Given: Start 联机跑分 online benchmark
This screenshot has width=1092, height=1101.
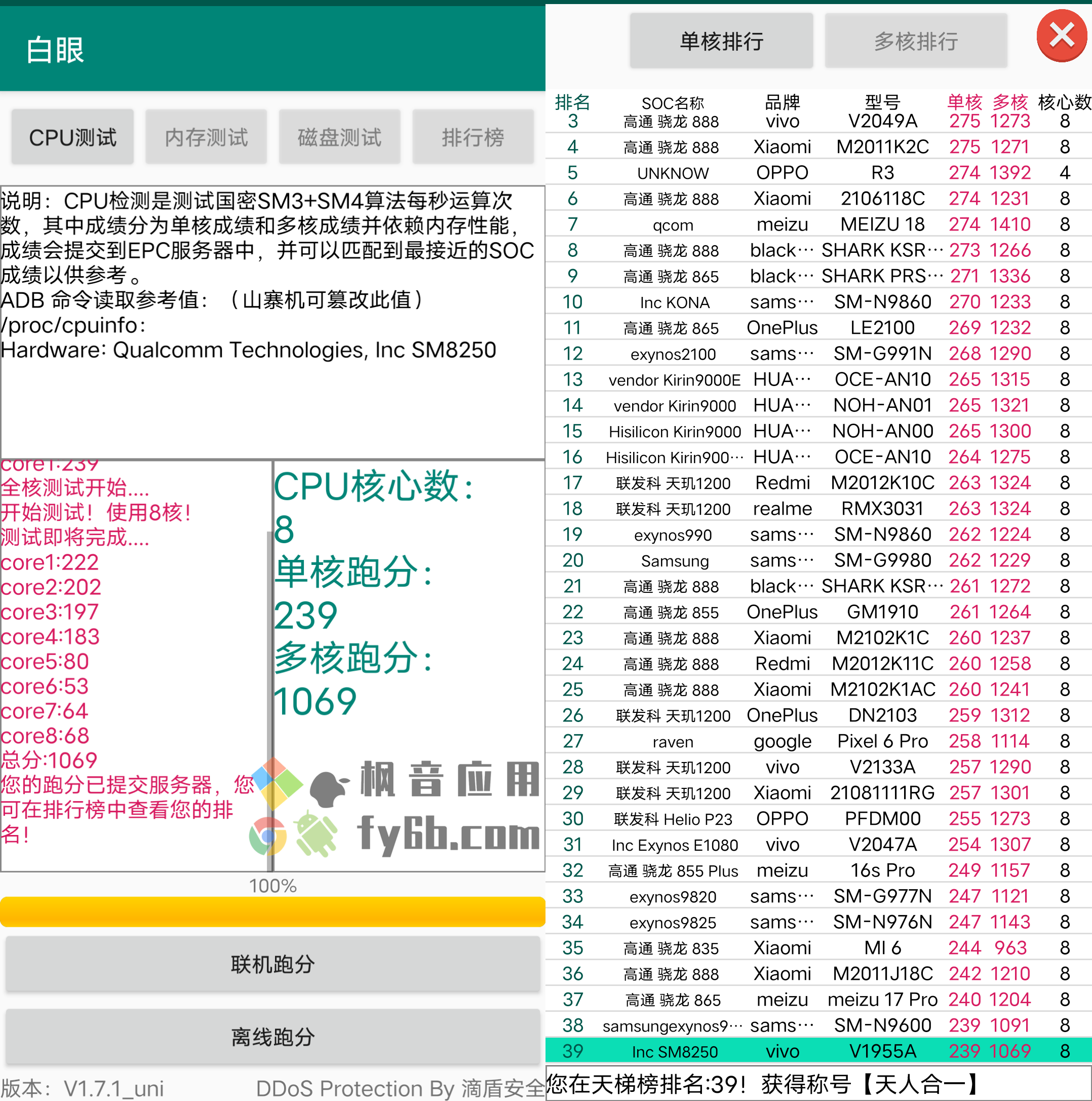Looking at the screenshot, I should click(x=273, y=964).
